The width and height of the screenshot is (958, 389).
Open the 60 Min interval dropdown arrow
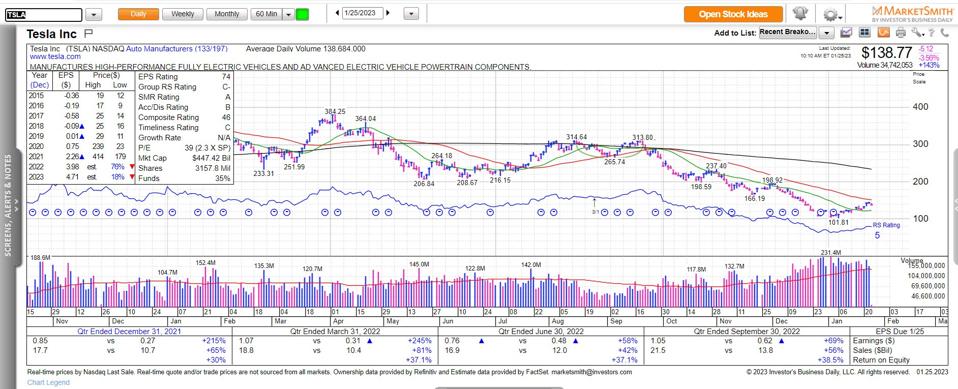[288, 14]
